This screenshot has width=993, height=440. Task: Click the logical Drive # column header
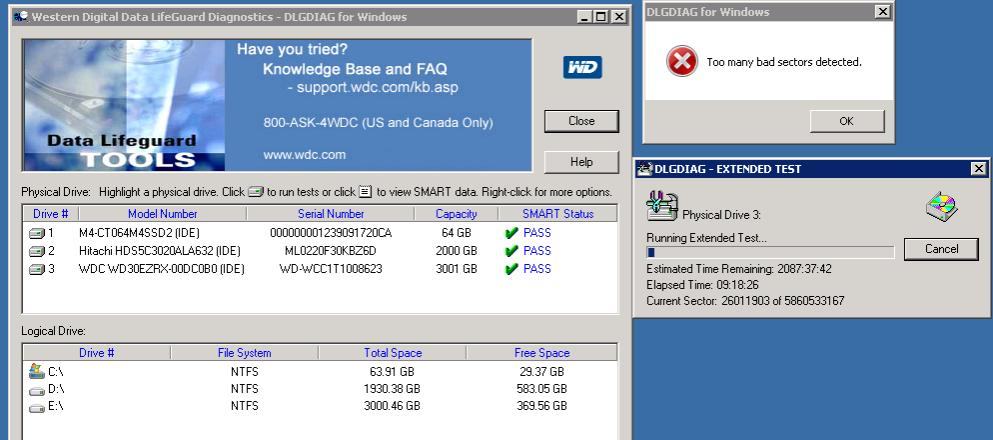tap(97, 353)
